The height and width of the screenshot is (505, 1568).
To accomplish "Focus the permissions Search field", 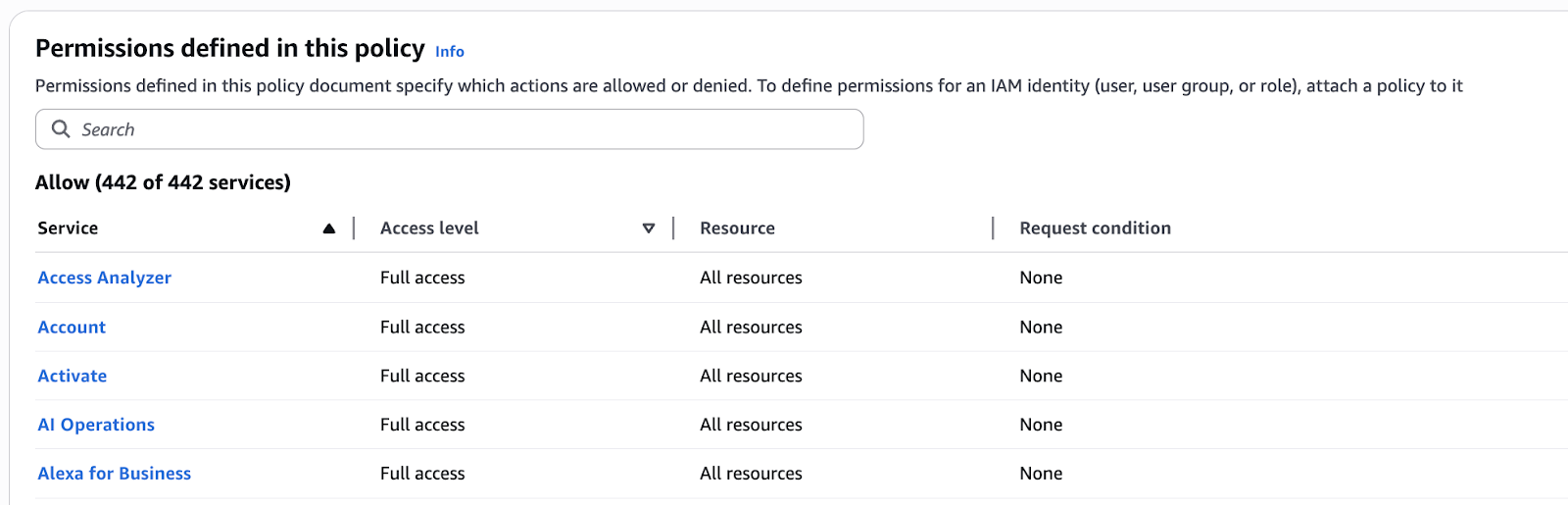I will pyautogui.click(x=461, y=129).
